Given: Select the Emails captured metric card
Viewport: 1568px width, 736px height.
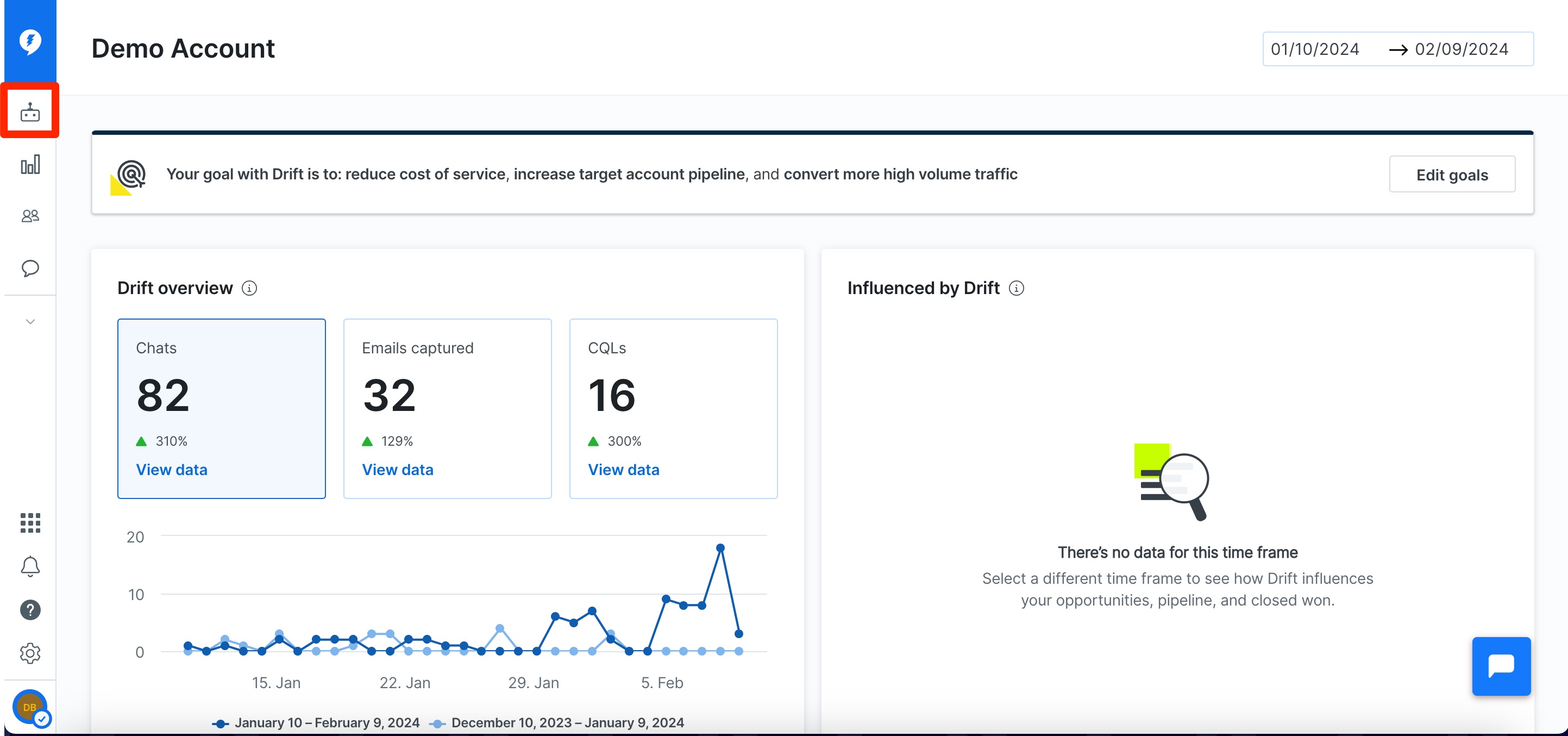Looking at the screenshot, I should (x=447, y=408).
